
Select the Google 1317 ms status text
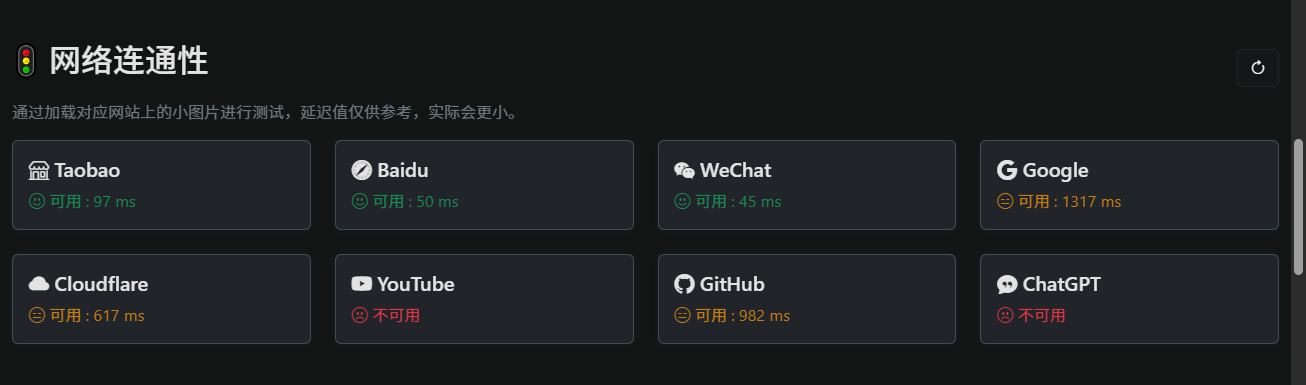[1070, 201]
